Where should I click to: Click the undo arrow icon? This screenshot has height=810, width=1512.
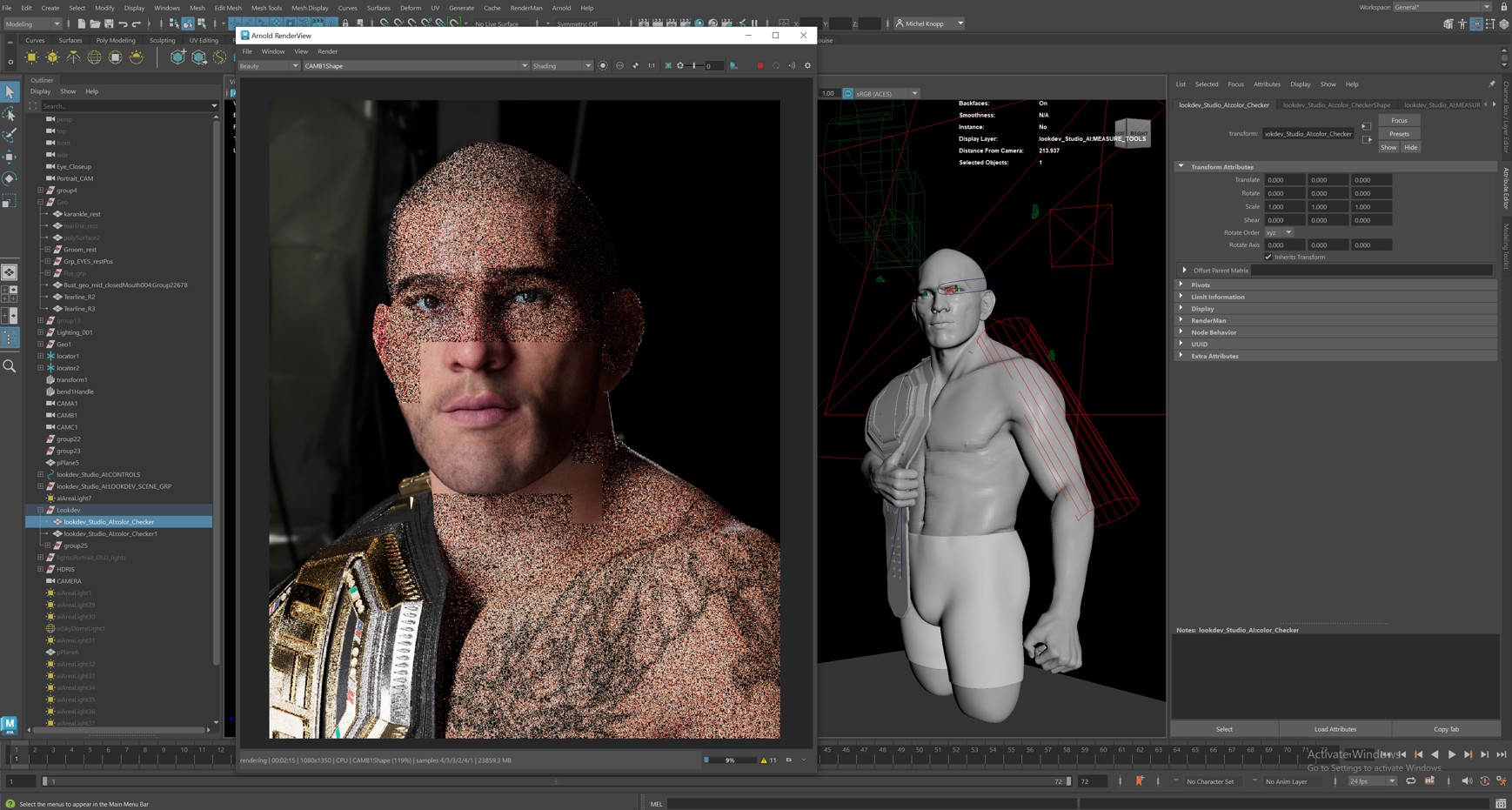click(x=123, y=23)
